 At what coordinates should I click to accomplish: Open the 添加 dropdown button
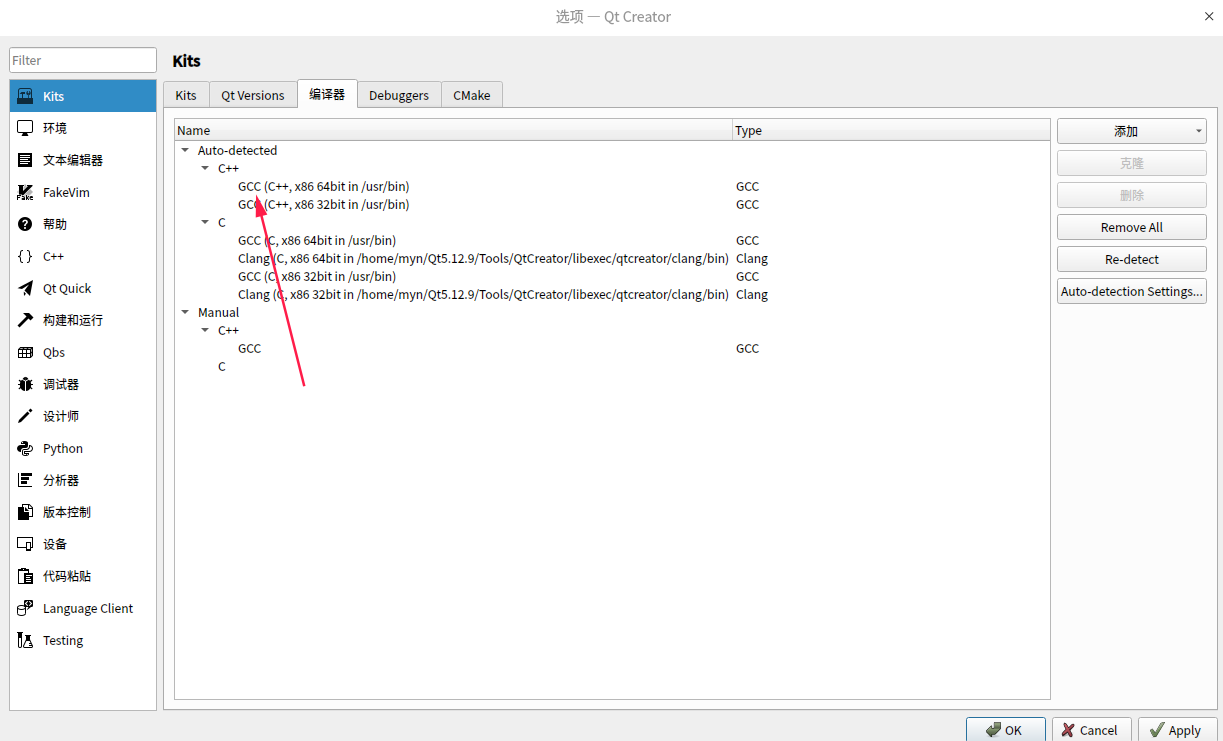(1132, 131)
